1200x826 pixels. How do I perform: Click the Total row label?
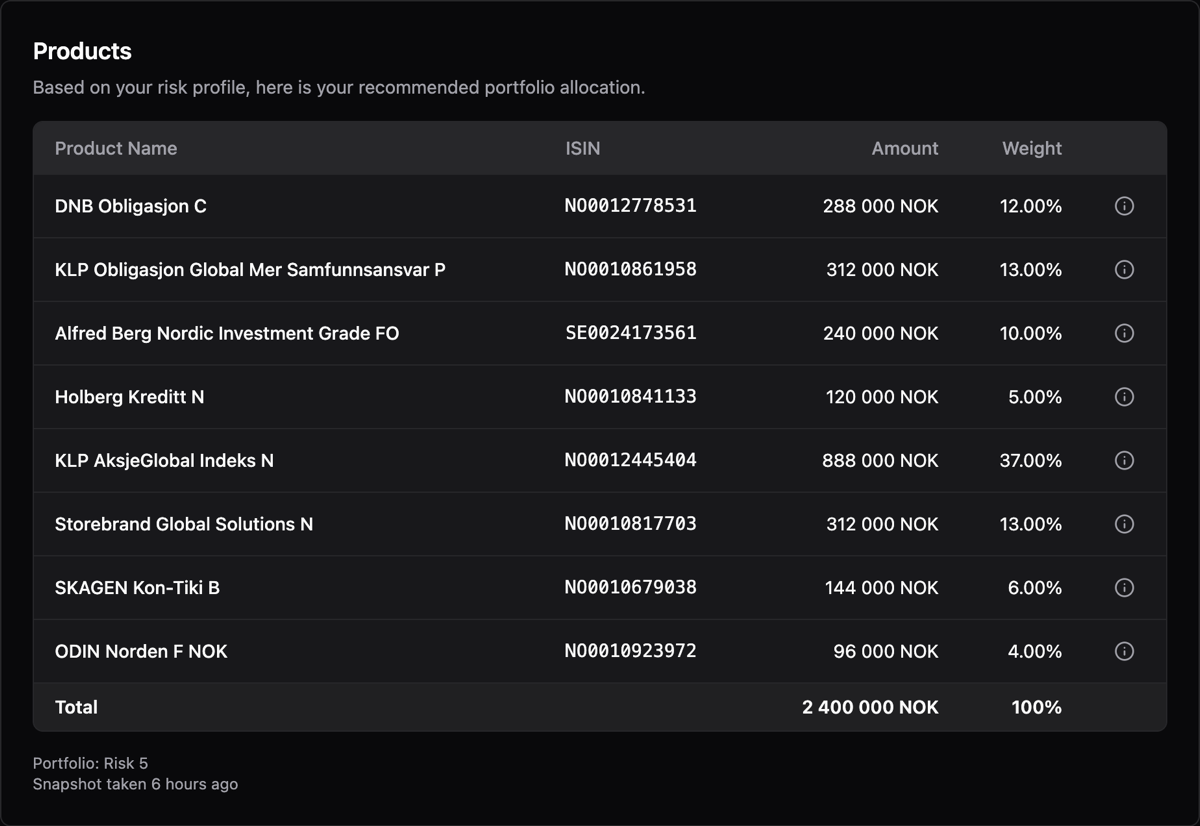coord(76,707)
